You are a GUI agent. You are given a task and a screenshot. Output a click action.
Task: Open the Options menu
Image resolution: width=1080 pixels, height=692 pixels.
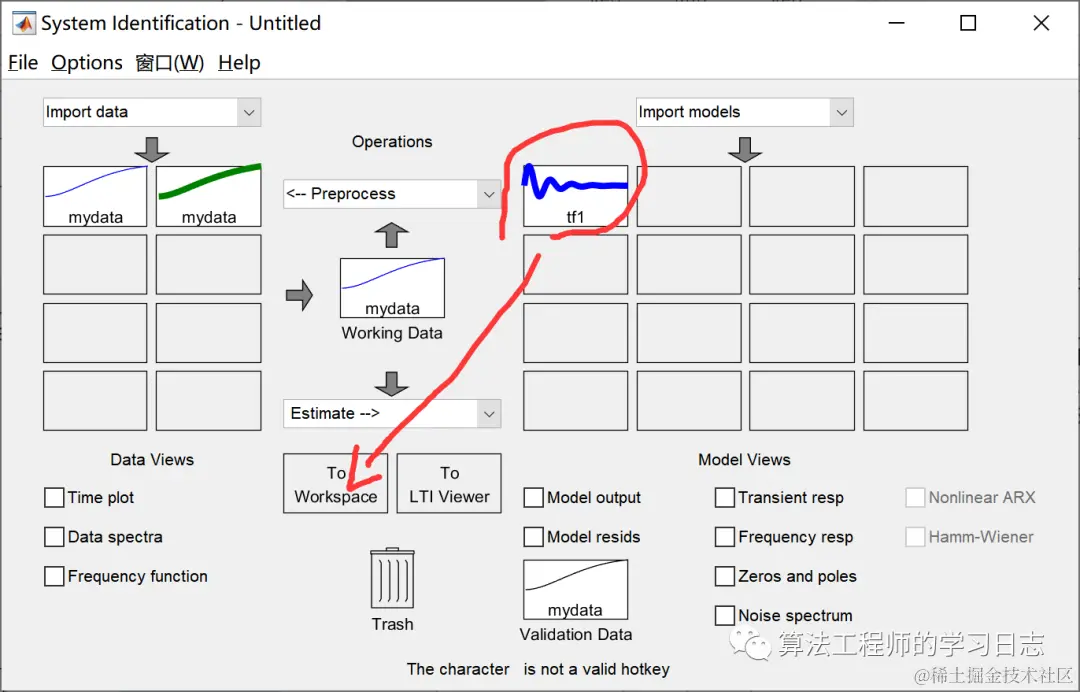87,63
